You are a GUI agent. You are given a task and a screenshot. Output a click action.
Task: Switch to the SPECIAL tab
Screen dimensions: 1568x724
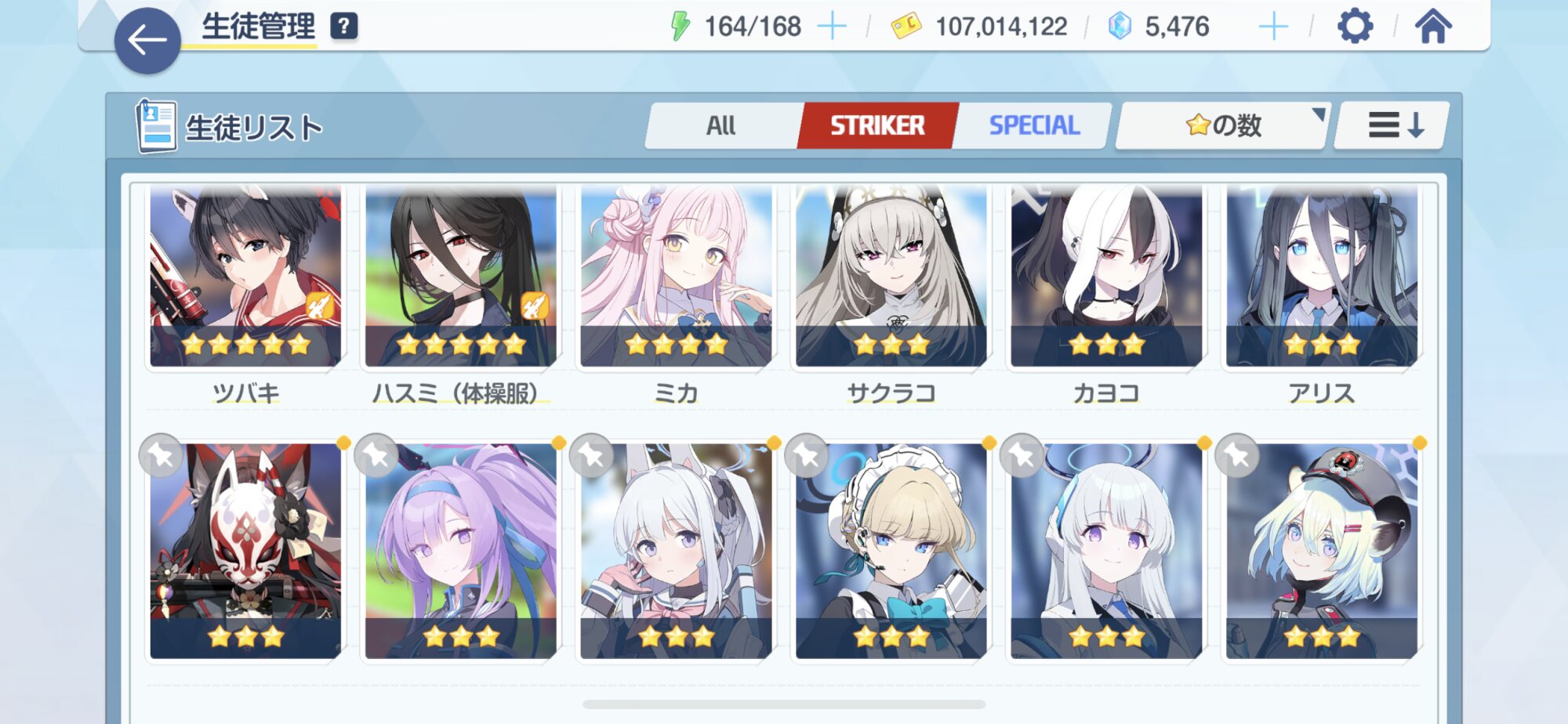(x=1034, y=125)
